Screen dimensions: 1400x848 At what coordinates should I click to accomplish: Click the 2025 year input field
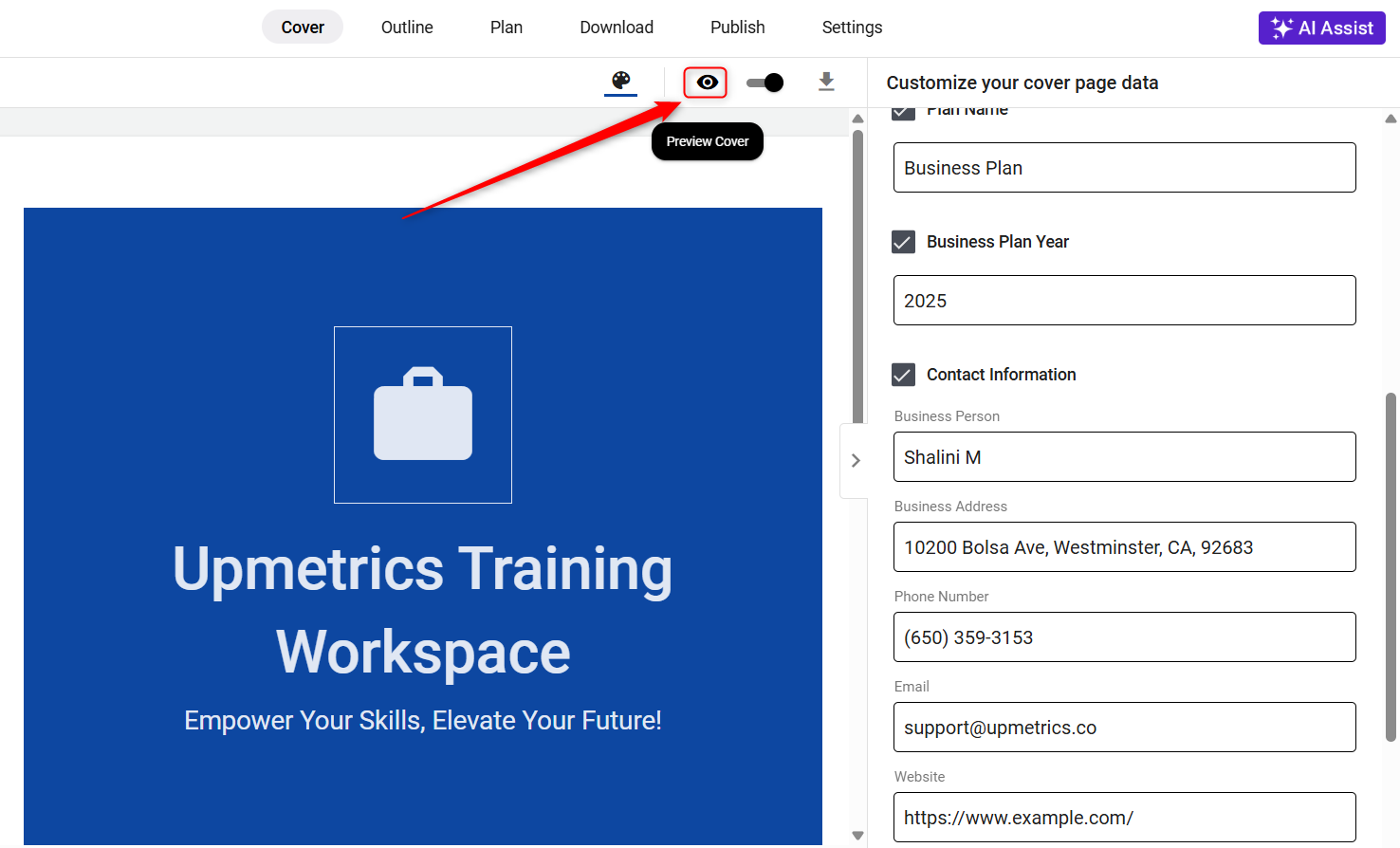coord(1124,301)
